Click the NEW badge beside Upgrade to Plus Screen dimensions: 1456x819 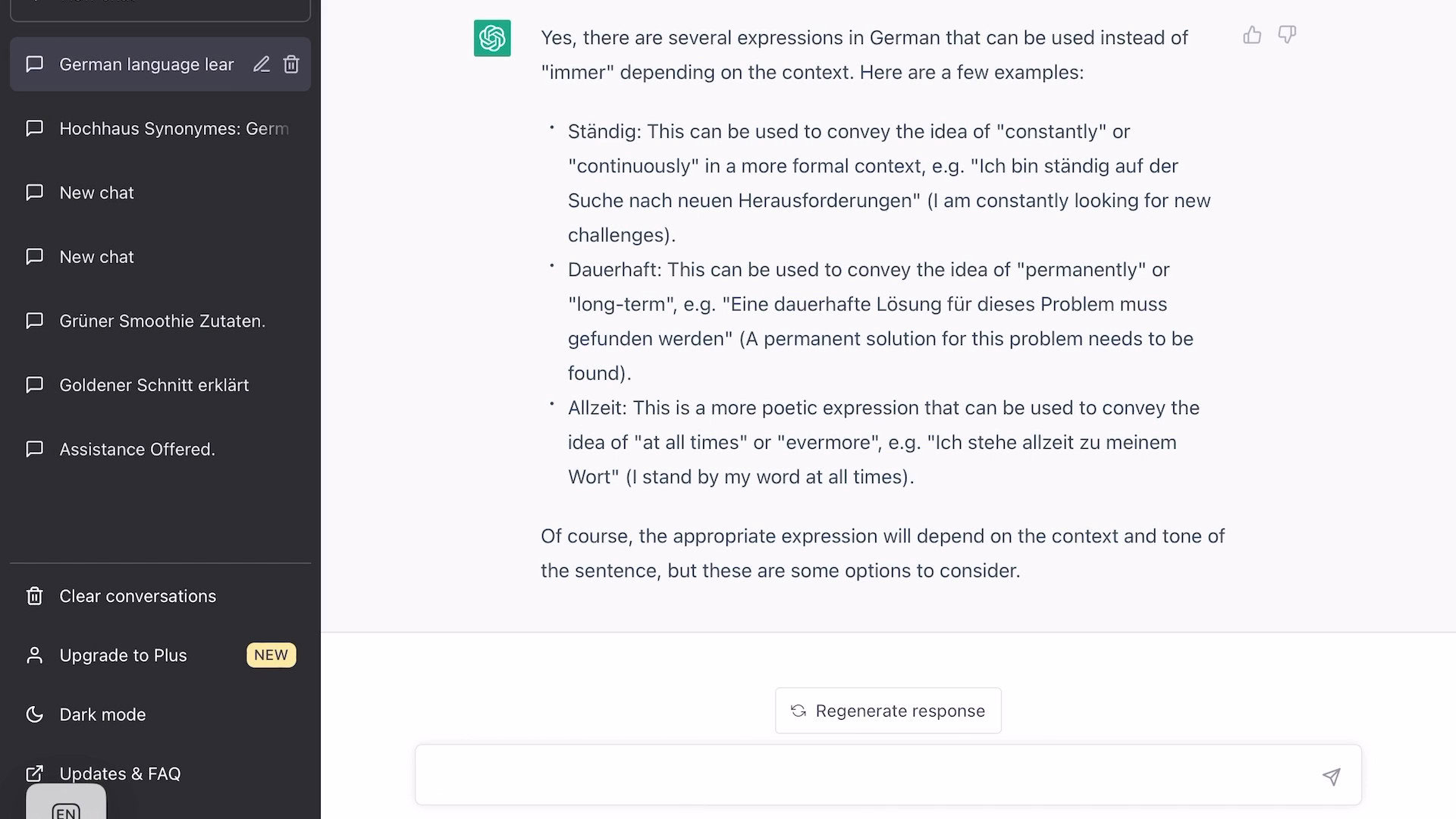271,655
